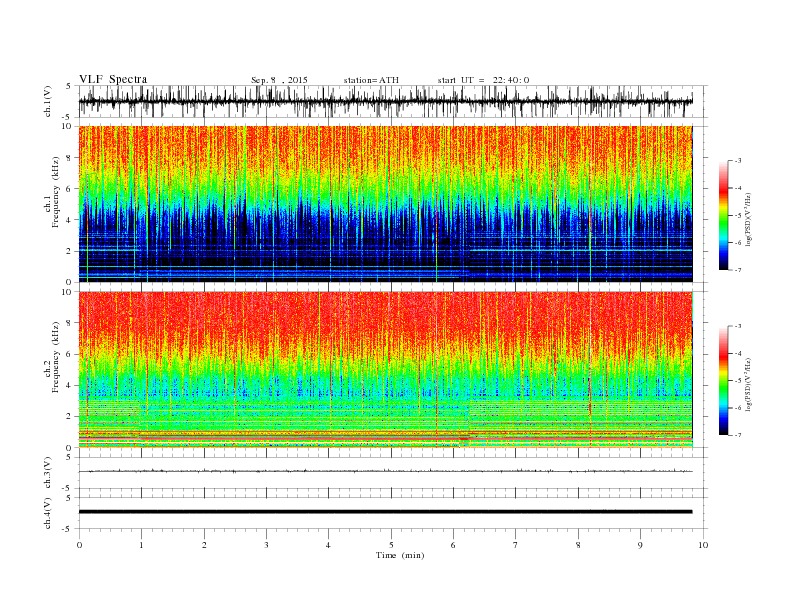
Task: Click the "8" frequency tick of ch.1 spectrogram
Action: 70,158
